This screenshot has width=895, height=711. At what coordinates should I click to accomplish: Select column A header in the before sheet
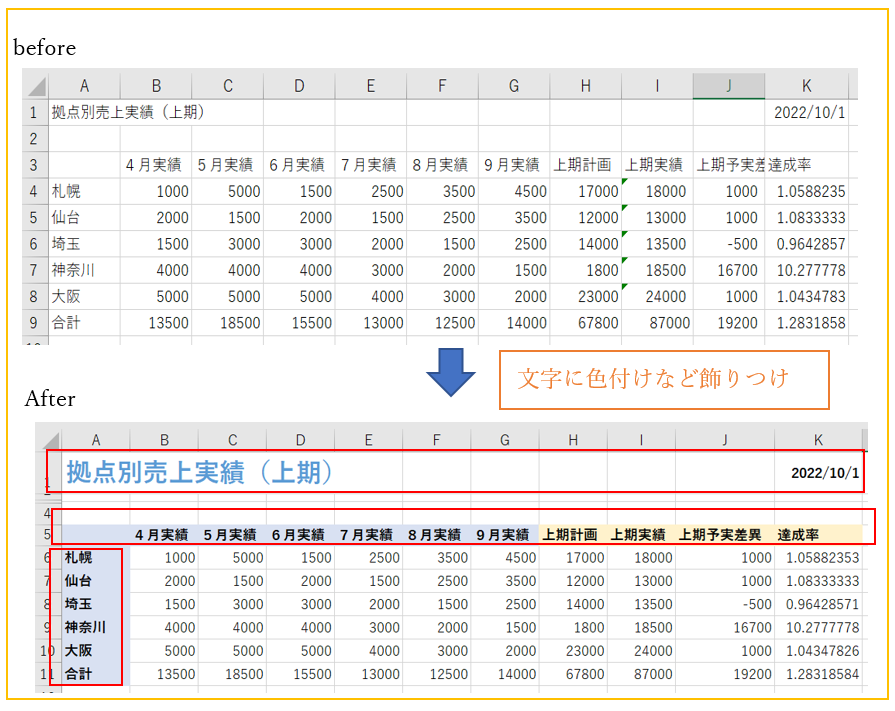point(84,85)
